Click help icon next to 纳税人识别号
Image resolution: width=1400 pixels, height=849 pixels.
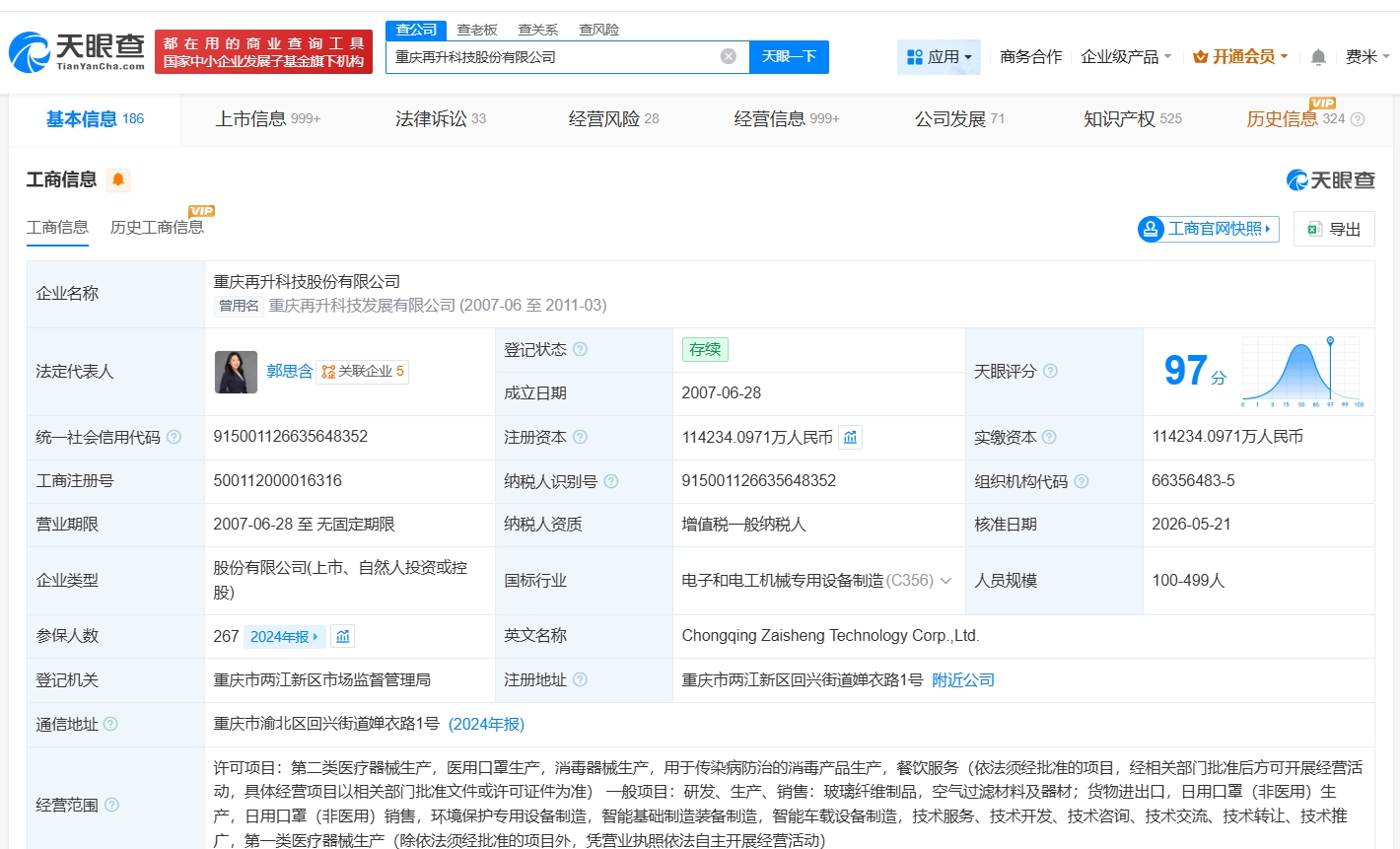(611, 481)
